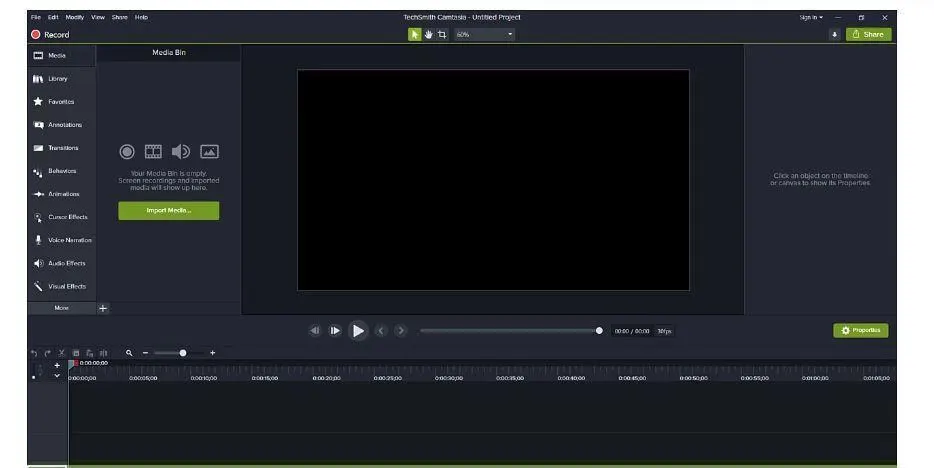The height and width of the screenshot is (468, 934).
Task: Open Voice Narration panel
Action: pos(61,240)
